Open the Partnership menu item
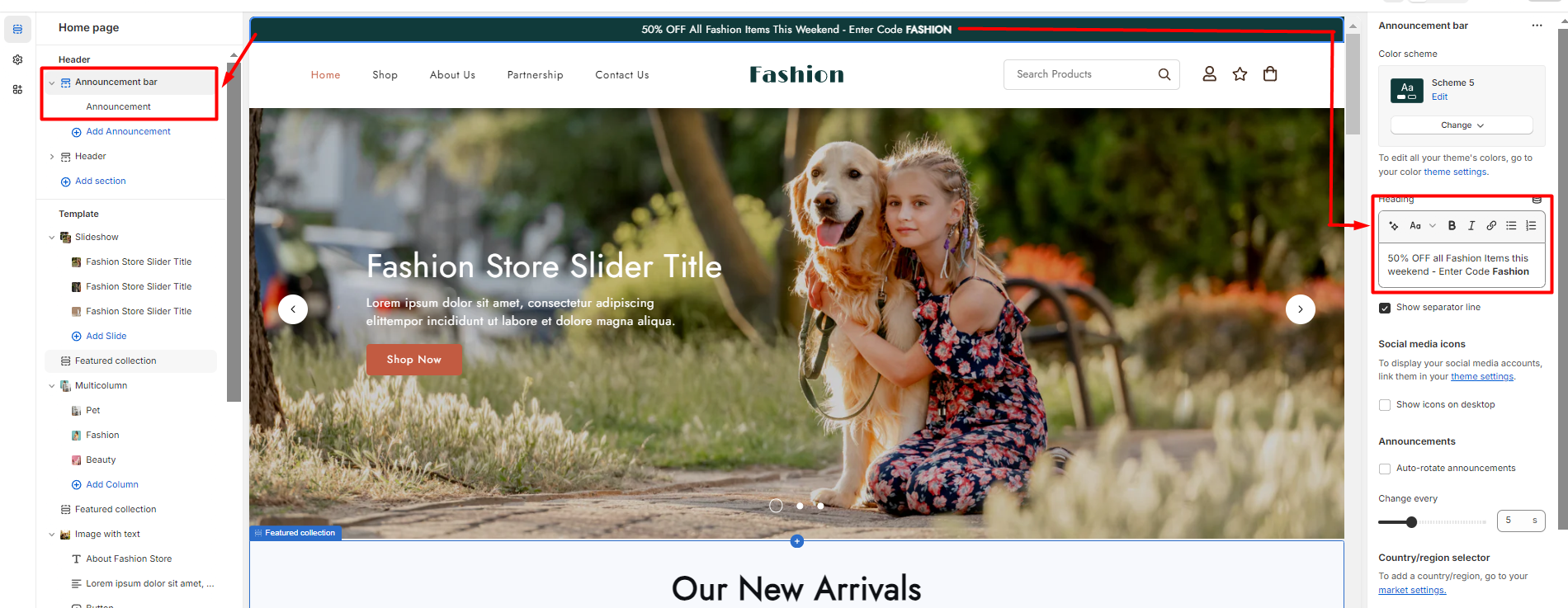This screenshot has width=1568, height=608. tap(535, 75)
